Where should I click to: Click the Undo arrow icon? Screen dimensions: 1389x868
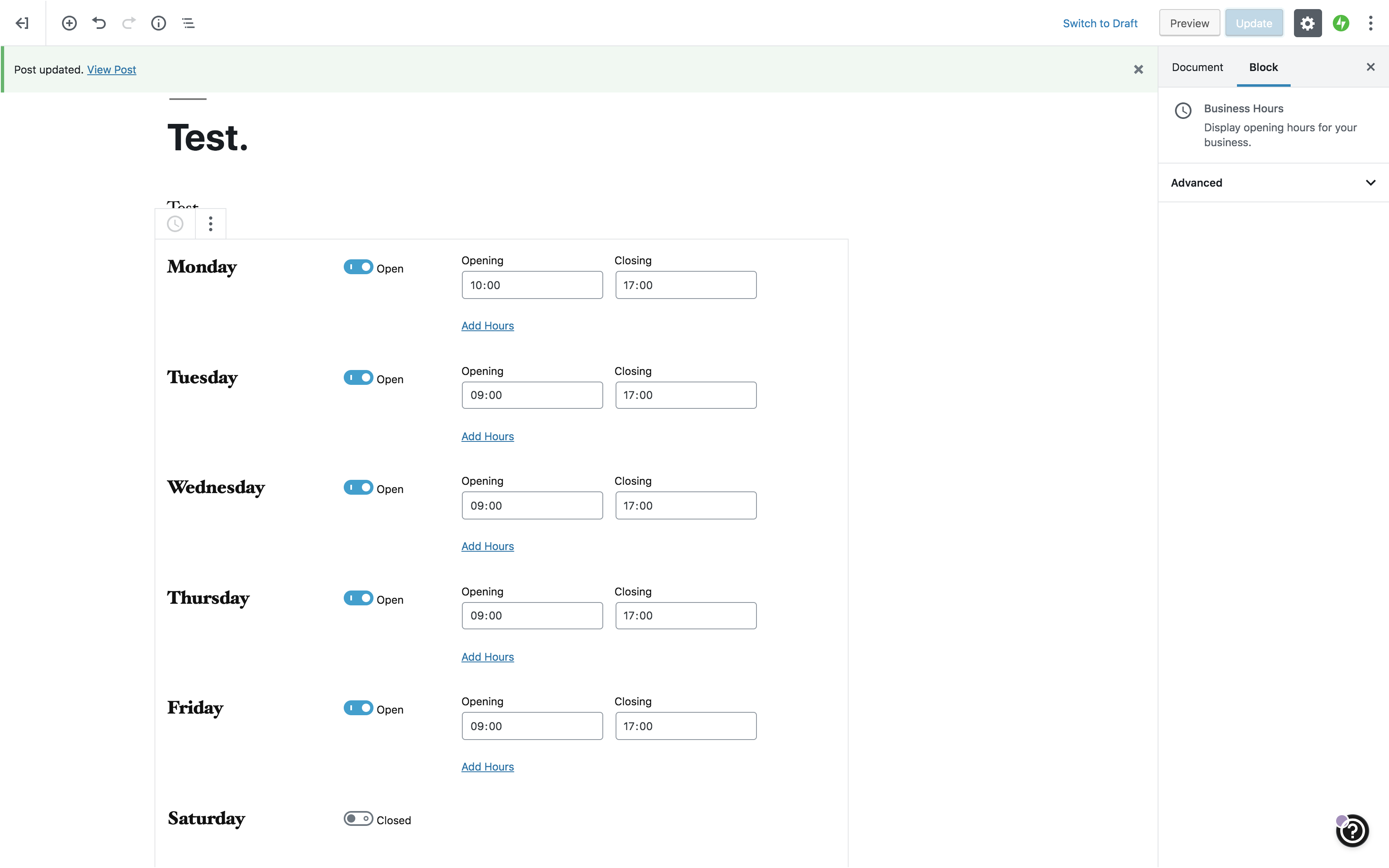pyautogui.click(x=99, y=23)
